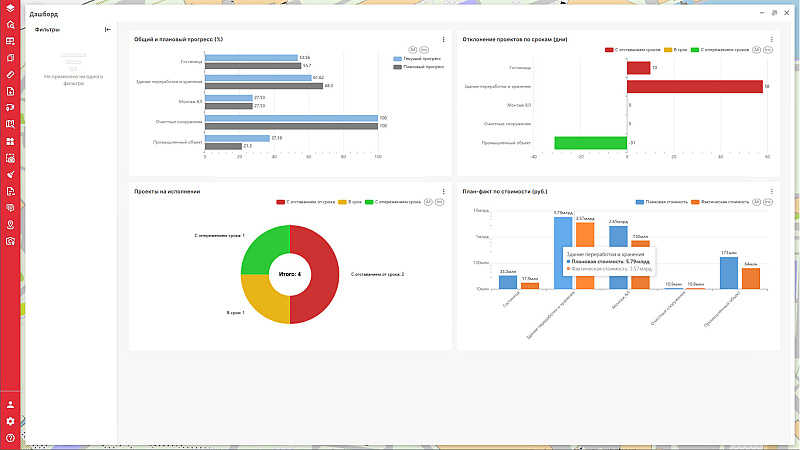Click Inv button in Отклонение проектов legend
Image resolution: width=800 pixels, height=450 pixels.
[x=769, y=49]
